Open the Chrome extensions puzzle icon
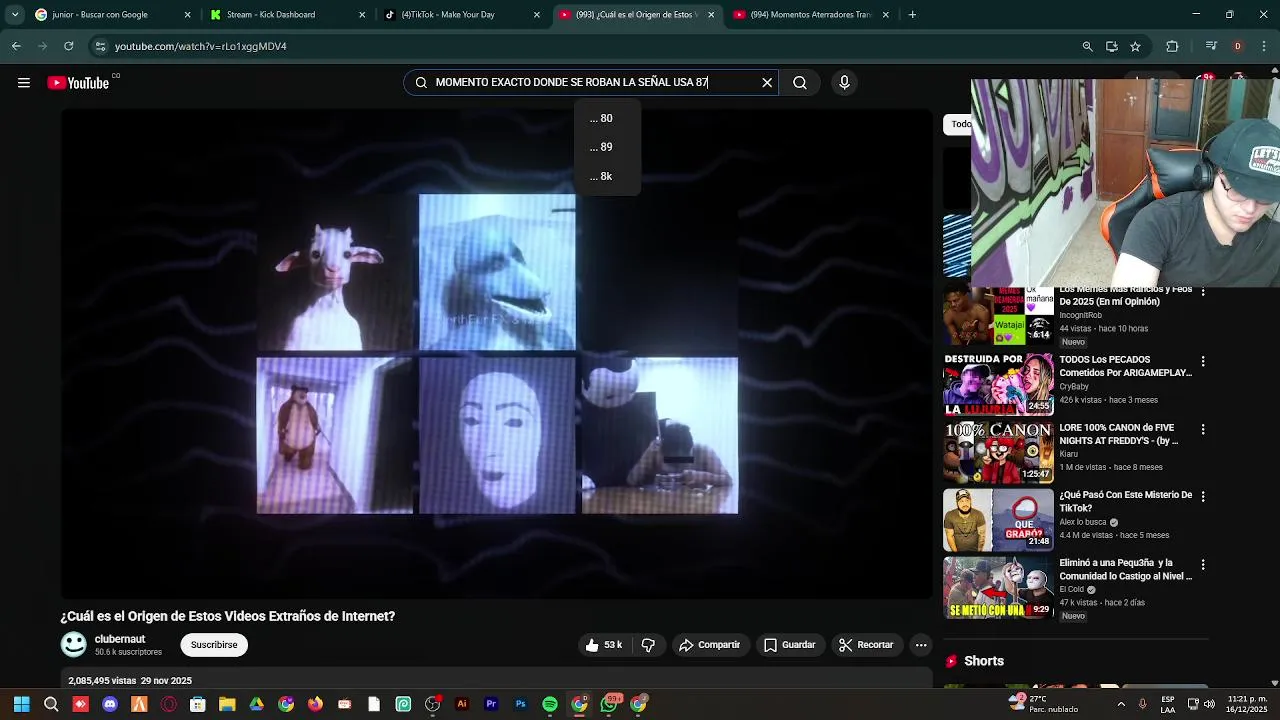Viewport: 1280px width, 720px height. click(1172, 46)
